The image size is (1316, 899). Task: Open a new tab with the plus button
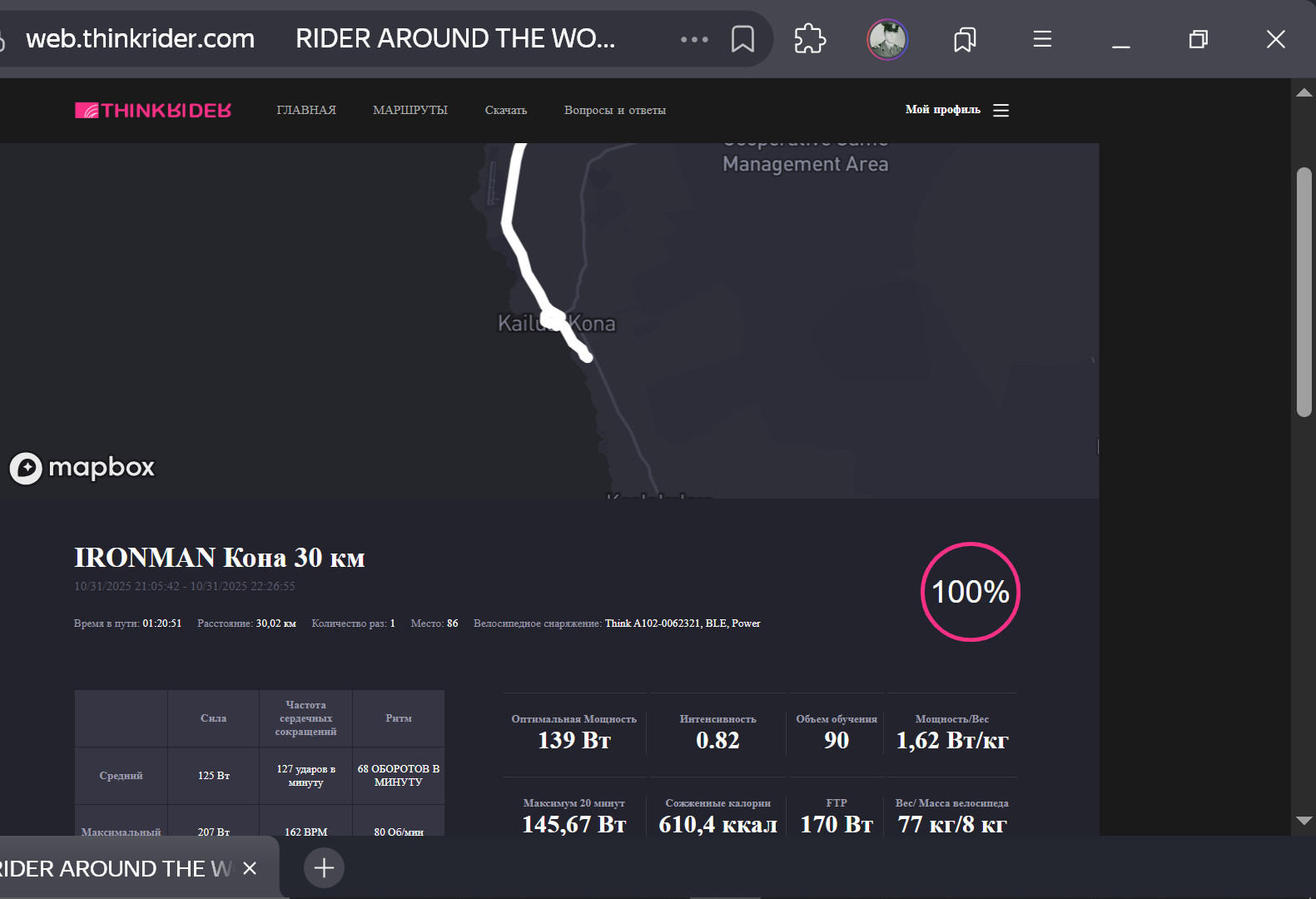[x=324, y=868]
